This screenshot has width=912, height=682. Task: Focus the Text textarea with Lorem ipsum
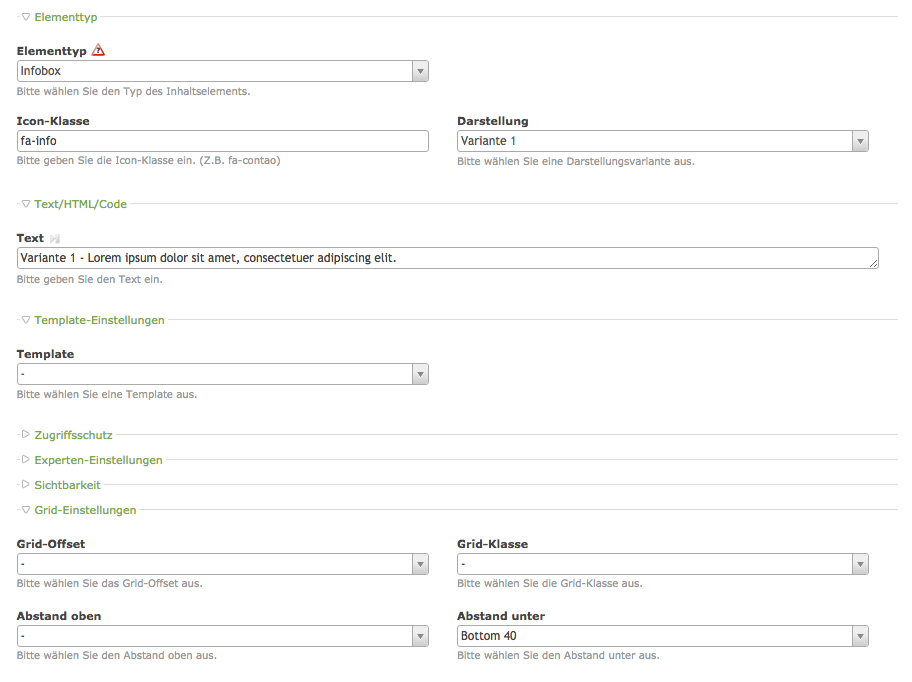coord(440,258)
